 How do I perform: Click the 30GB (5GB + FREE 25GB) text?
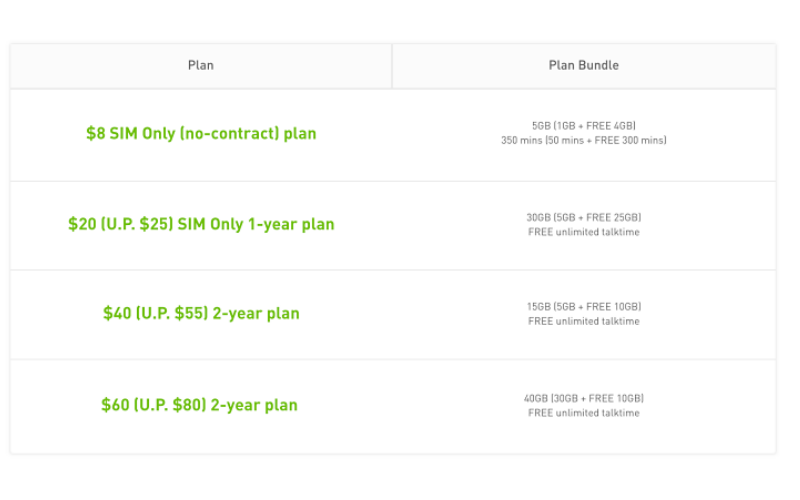click(x=583, y=217)
